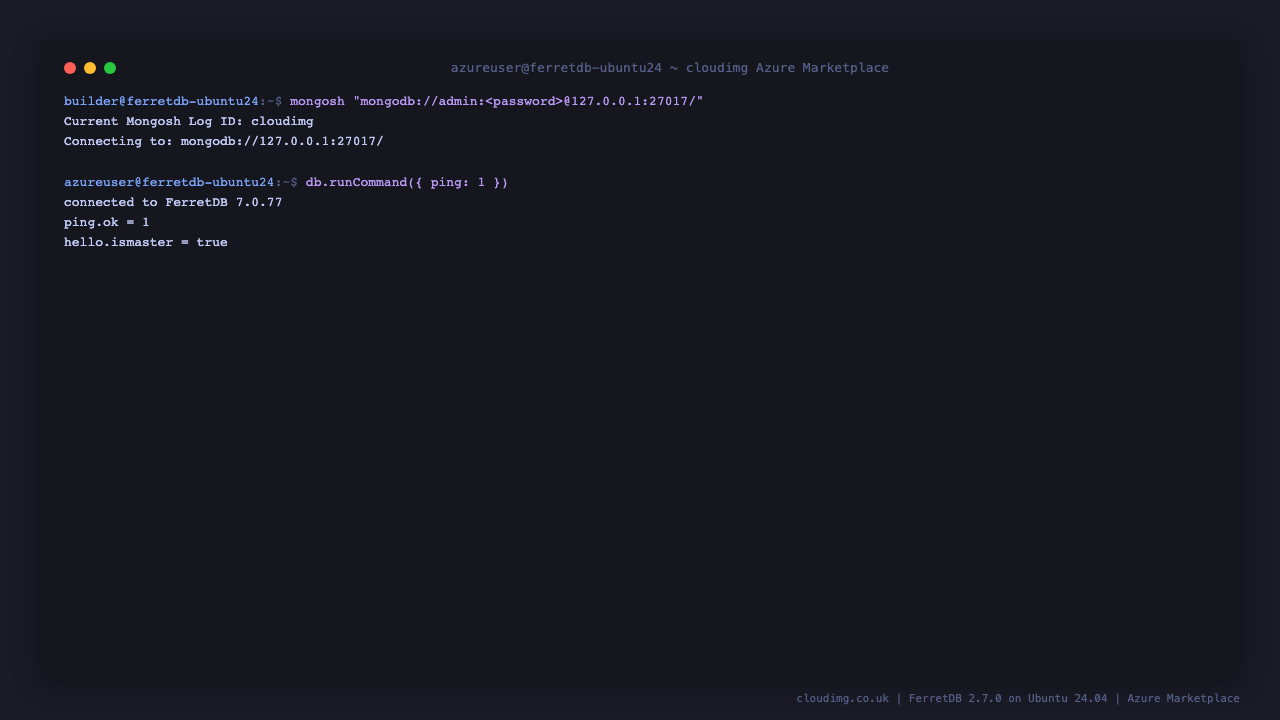Click the red close window dot

70,68
